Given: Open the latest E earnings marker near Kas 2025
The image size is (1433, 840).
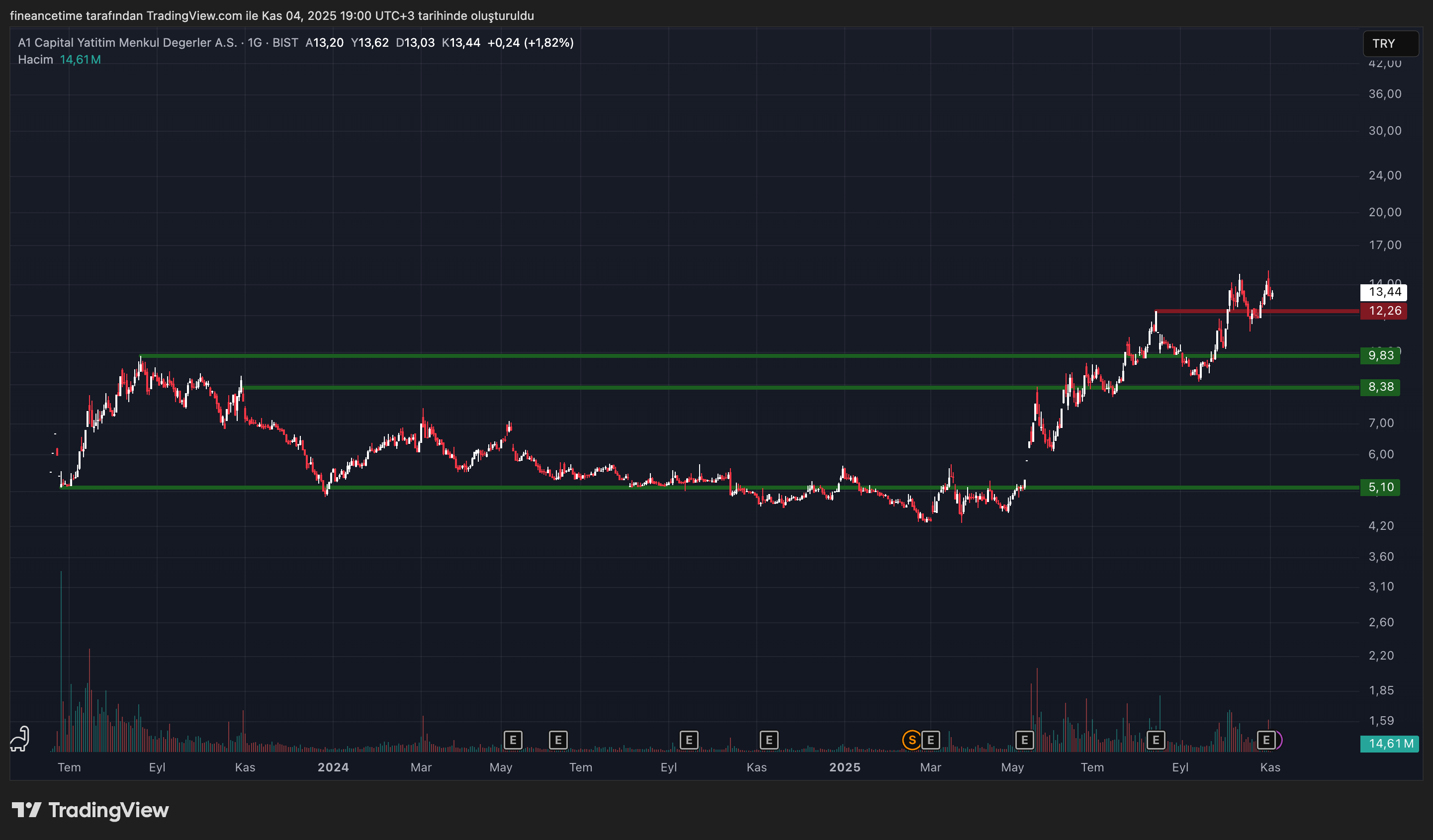Looking at the screenshot, I should point(1266,740).
